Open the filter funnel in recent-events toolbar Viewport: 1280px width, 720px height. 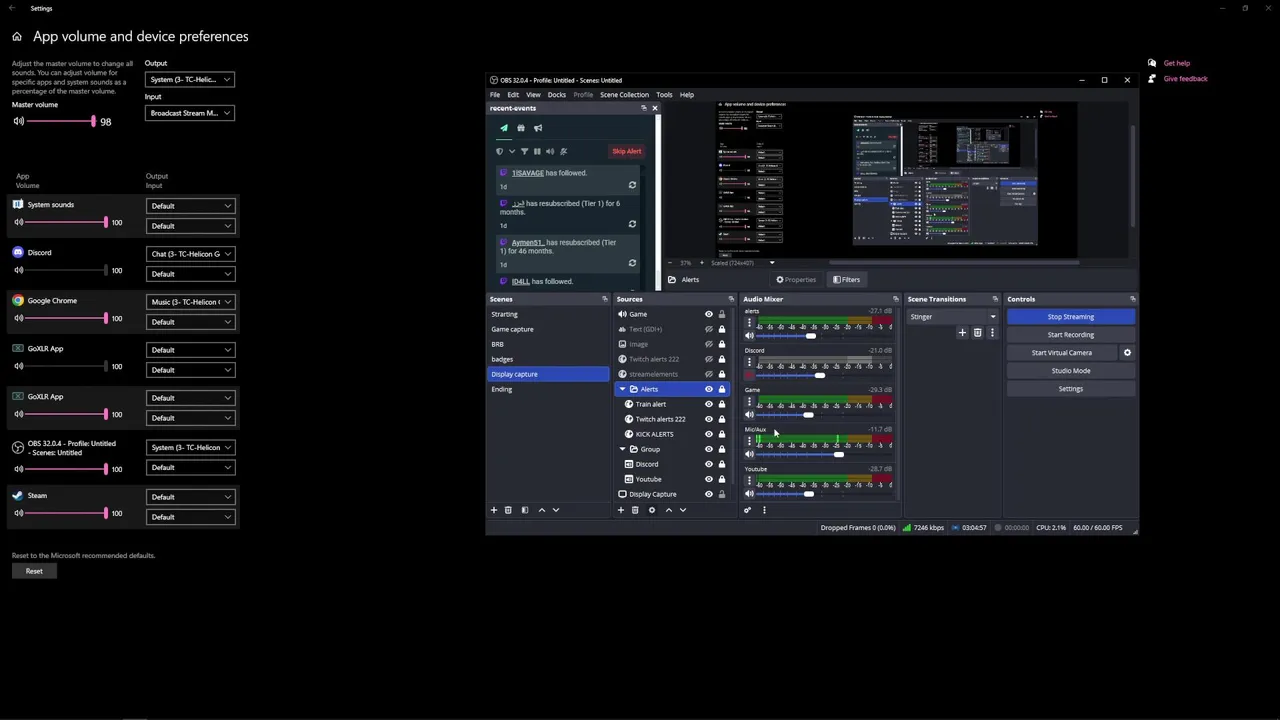coord(524,151)
